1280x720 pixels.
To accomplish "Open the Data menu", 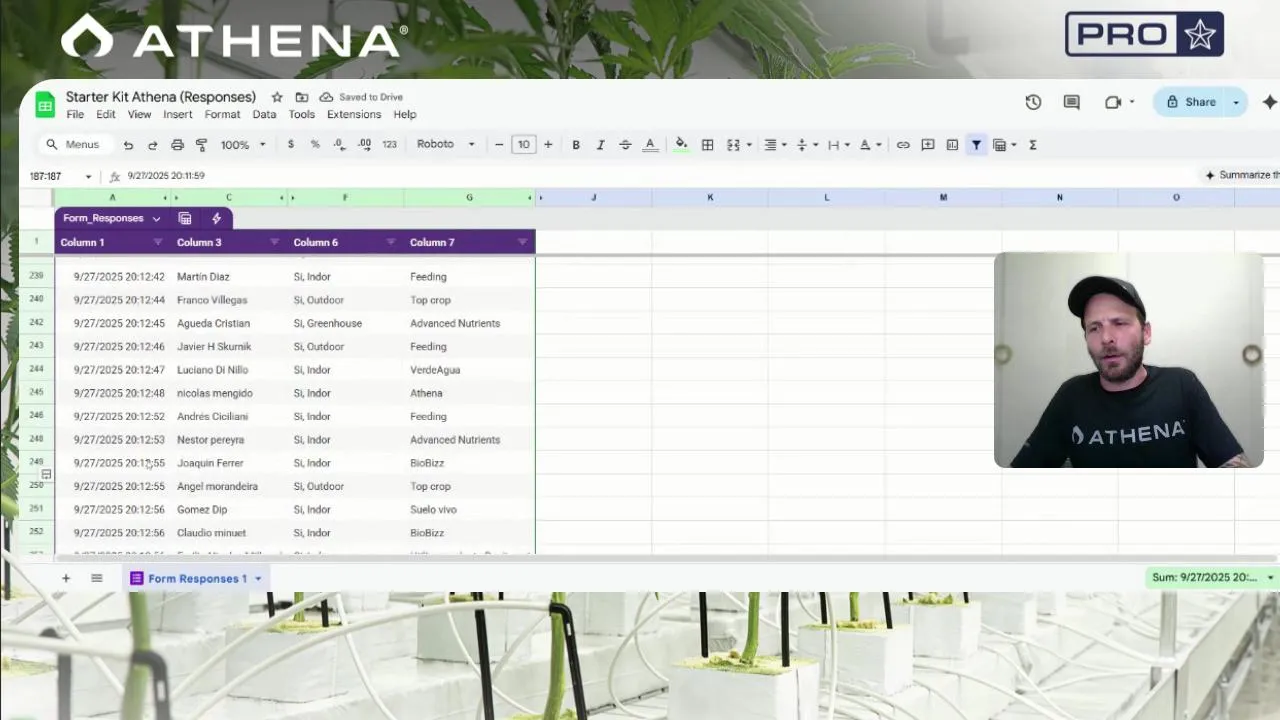I will (x=264, y=115).
